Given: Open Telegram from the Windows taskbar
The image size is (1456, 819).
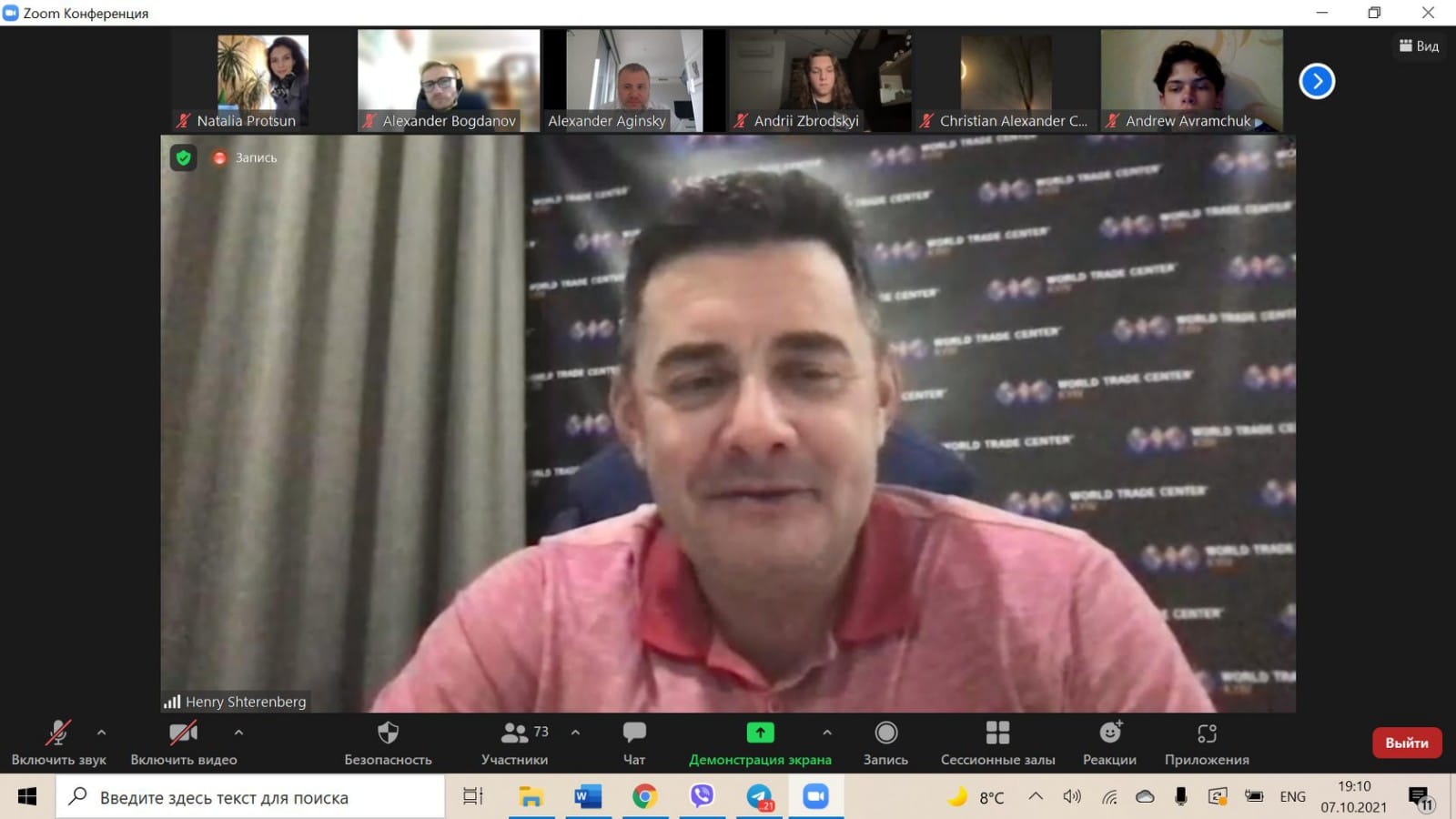Looking at the screenshot, I should [760, 797].
